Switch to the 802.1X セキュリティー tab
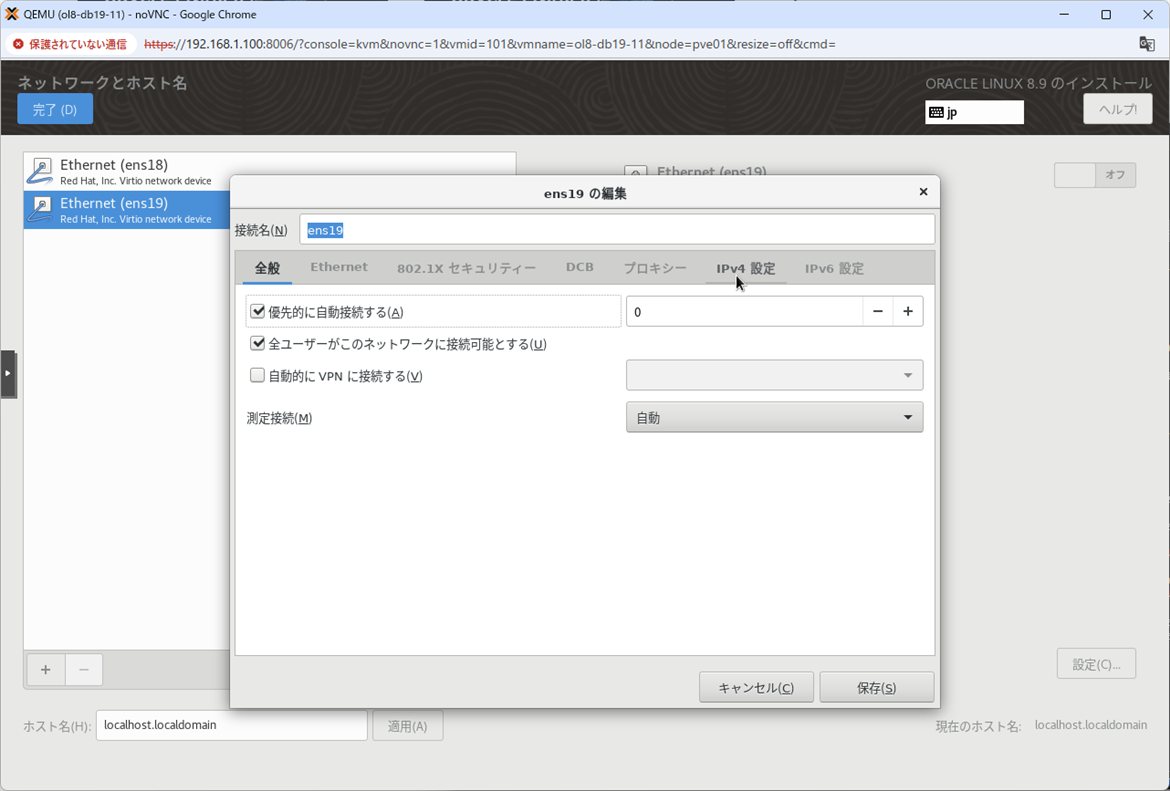 [466, 268]
